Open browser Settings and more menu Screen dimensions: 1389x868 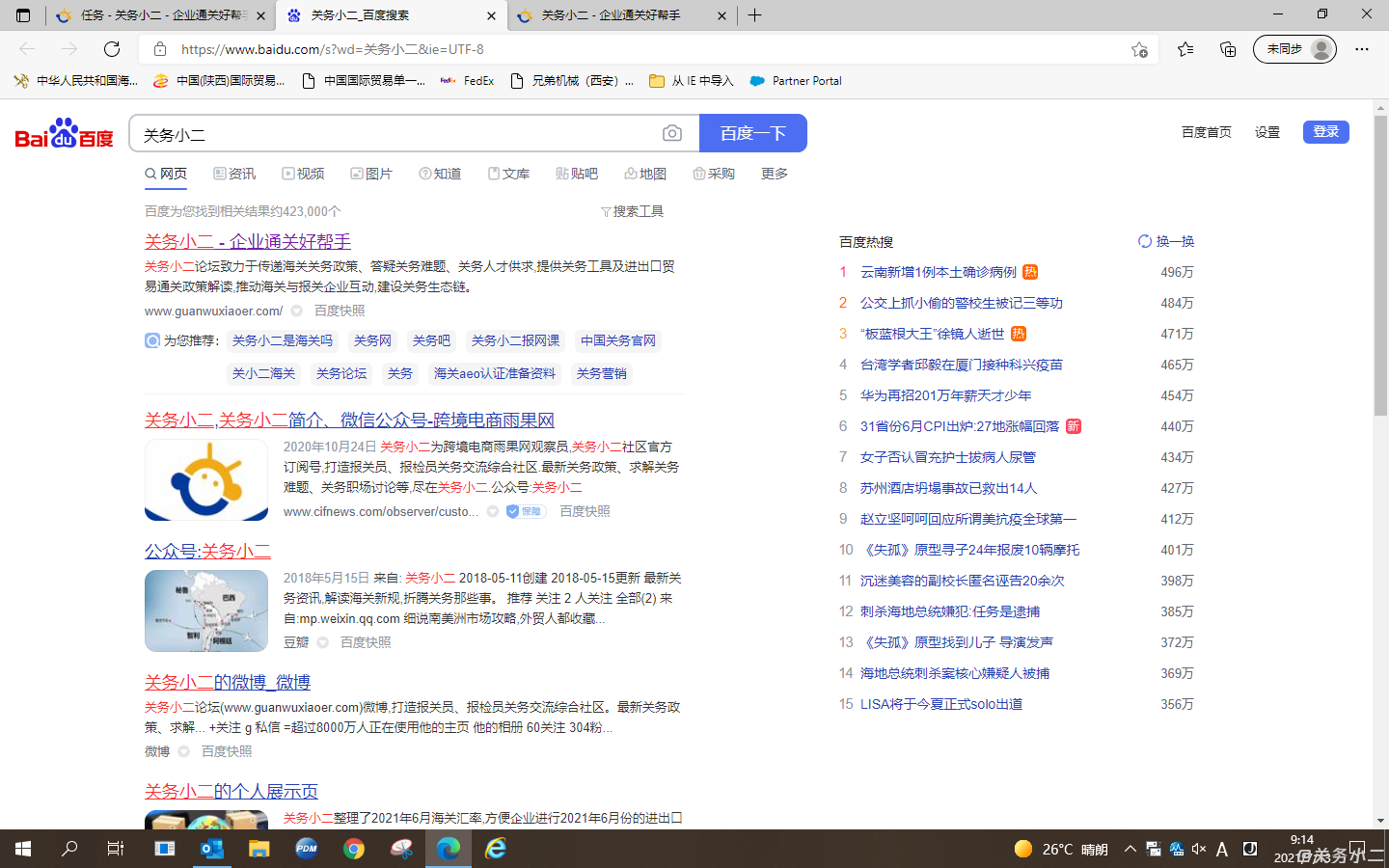(1362, 49)
